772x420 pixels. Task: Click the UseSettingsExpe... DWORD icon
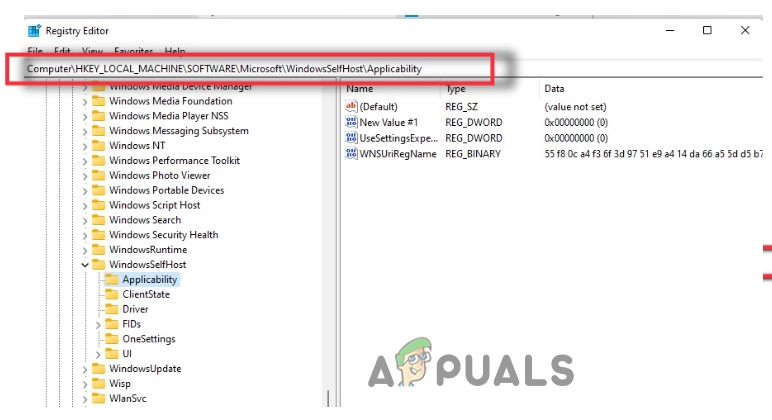point(351,138)
